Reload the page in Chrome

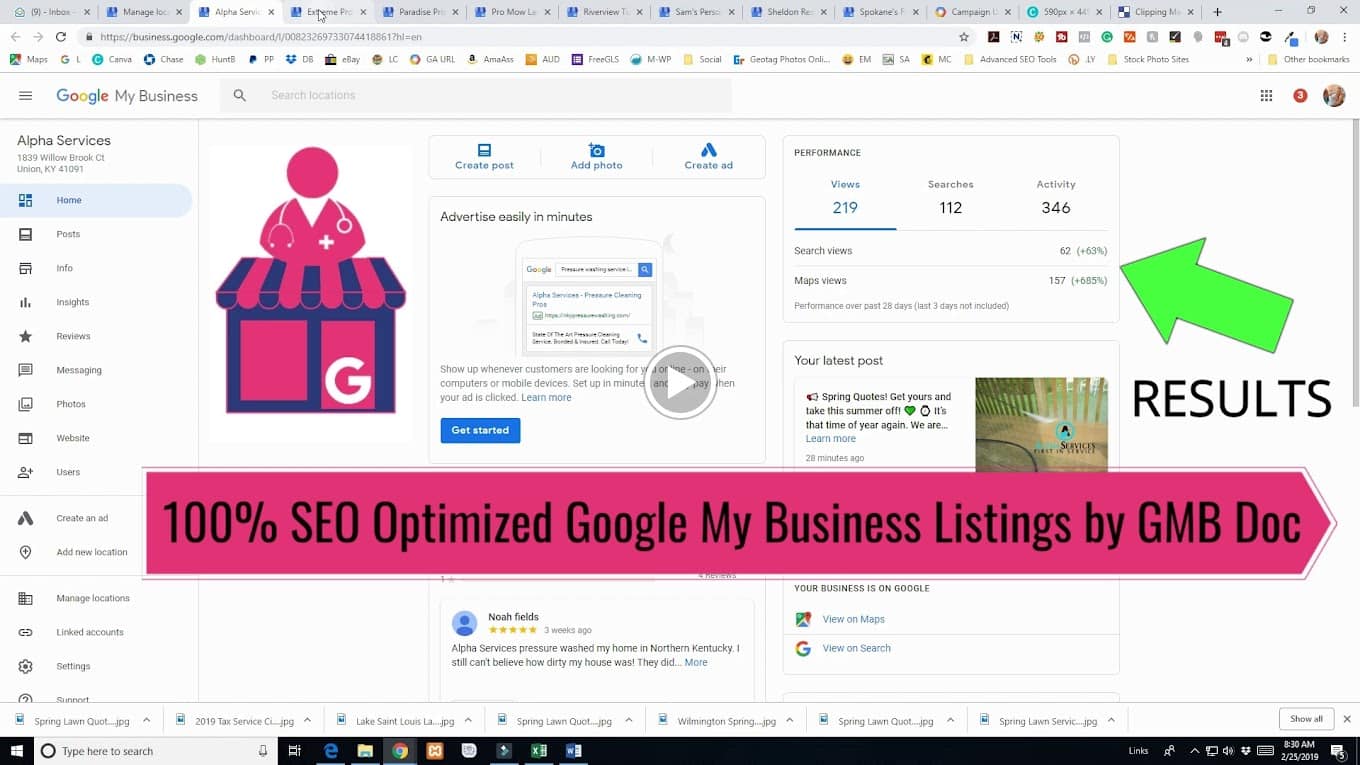tap(61, 37)
